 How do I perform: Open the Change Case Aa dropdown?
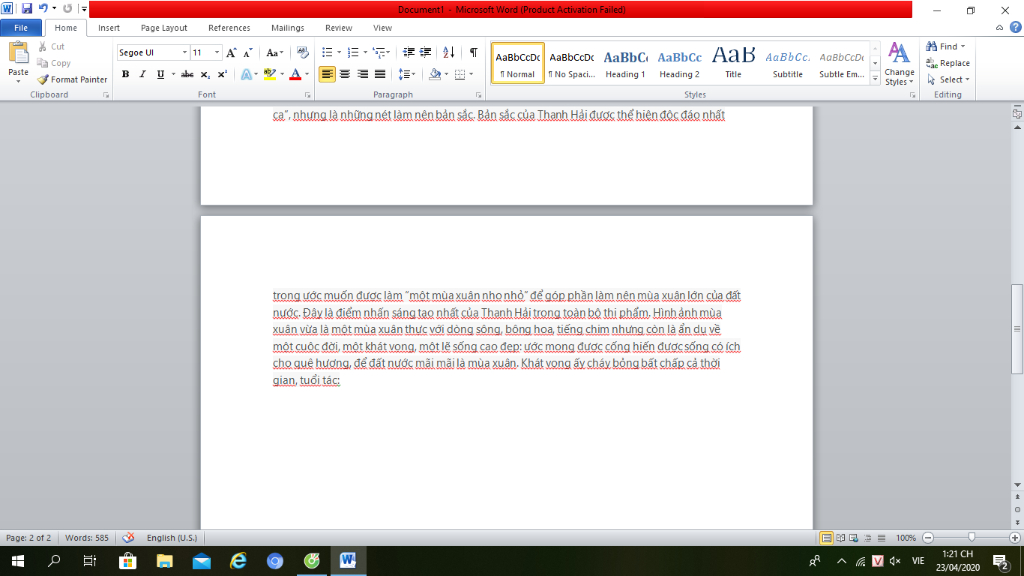[x=275, y=53]
